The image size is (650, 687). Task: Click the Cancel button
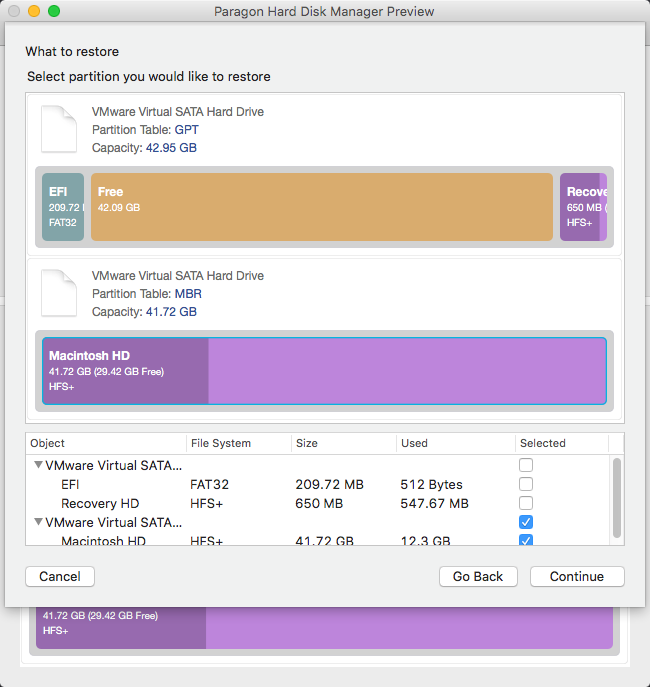60,577
